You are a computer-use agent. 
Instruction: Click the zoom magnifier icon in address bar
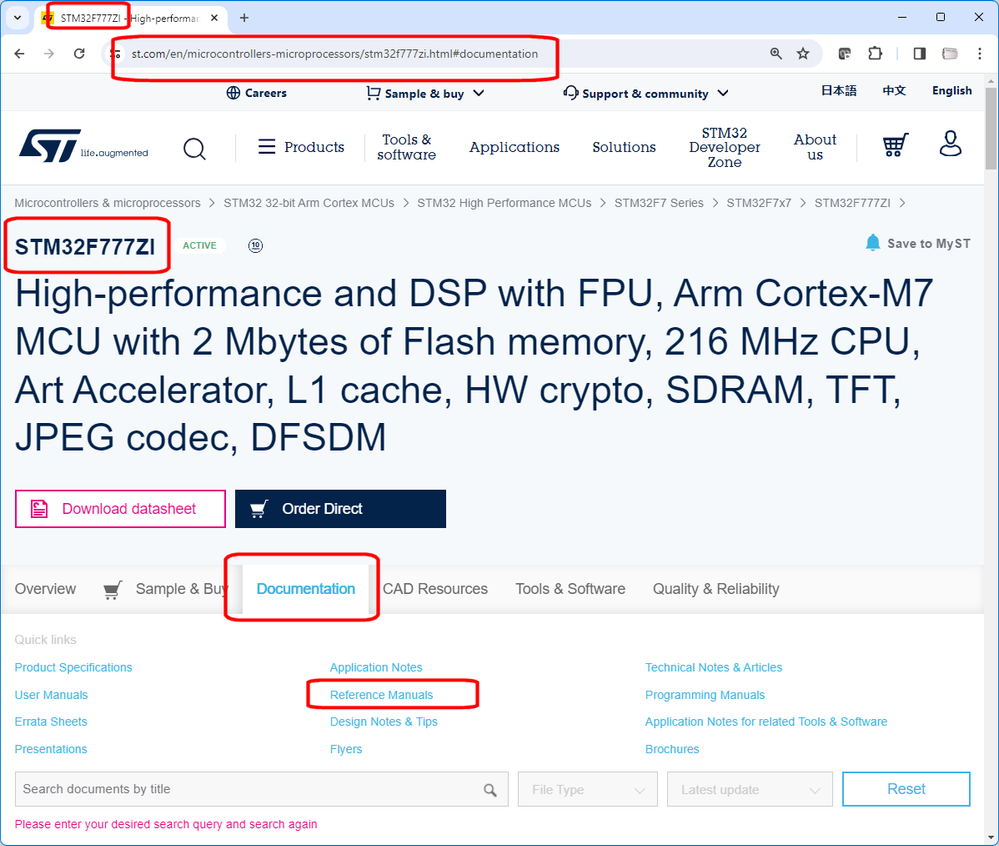[775, 54]
